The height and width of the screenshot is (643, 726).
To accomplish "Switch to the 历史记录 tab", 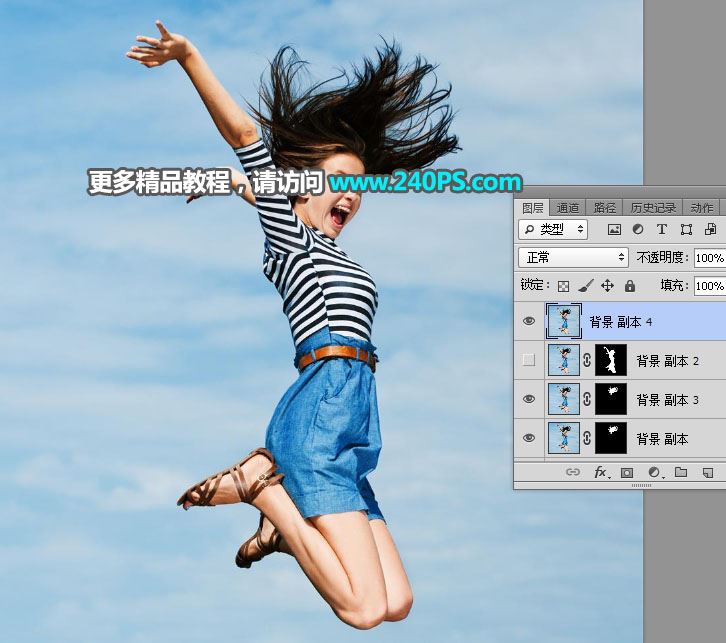I will [652, 208].
